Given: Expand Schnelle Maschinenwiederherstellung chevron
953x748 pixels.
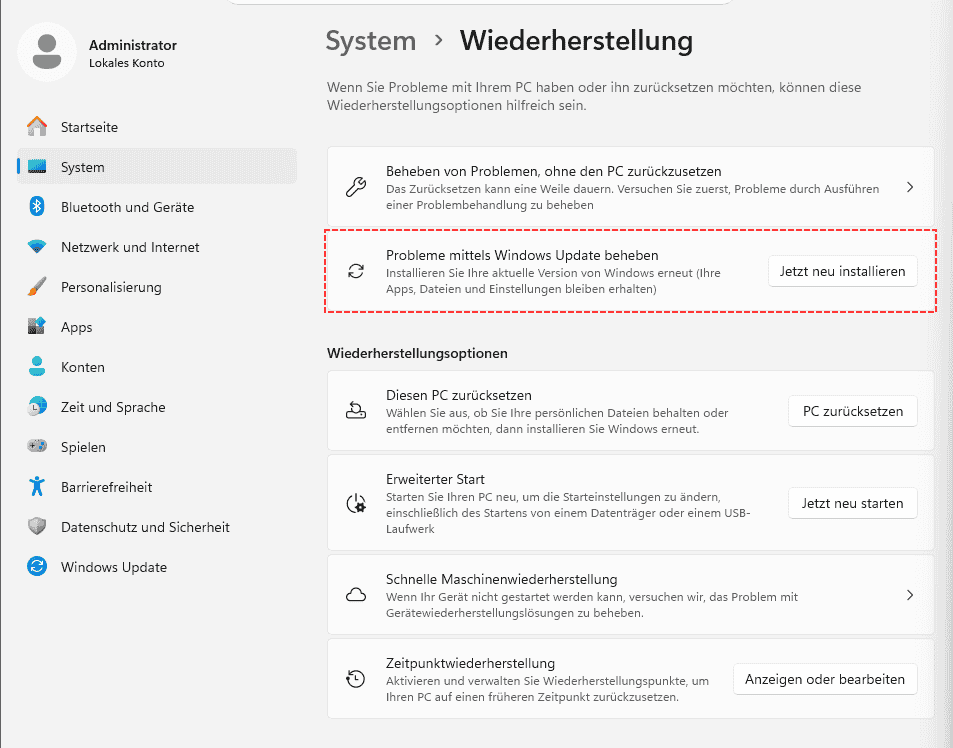Looking at the screenshot, I should click(910, 595).
